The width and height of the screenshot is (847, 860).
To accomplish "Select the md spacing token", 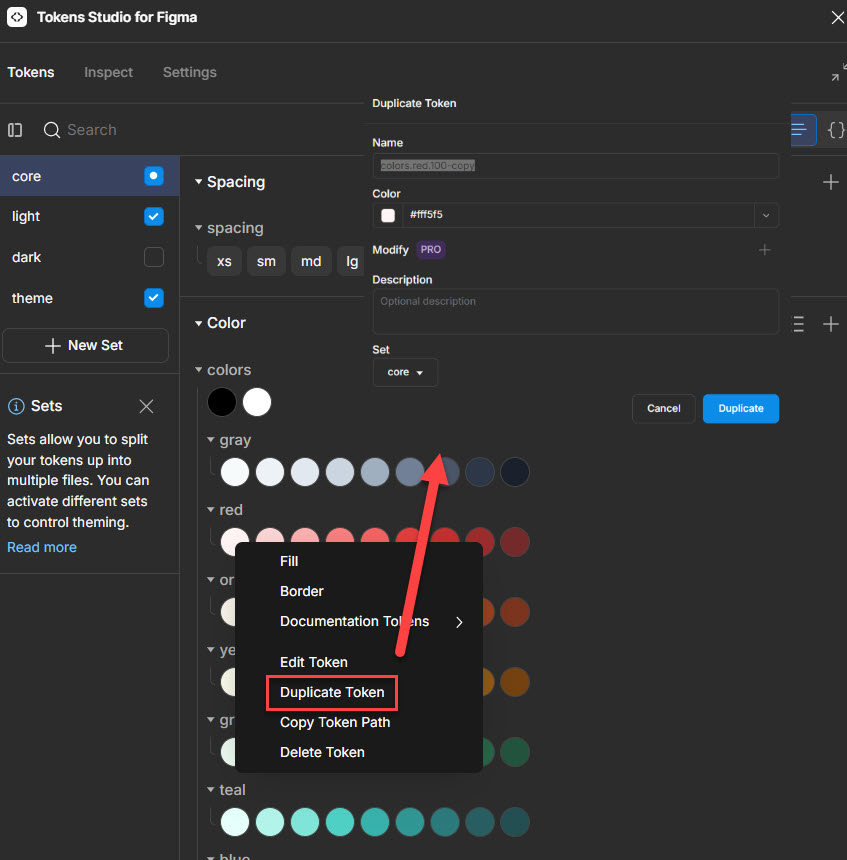I will pos(311,261).
